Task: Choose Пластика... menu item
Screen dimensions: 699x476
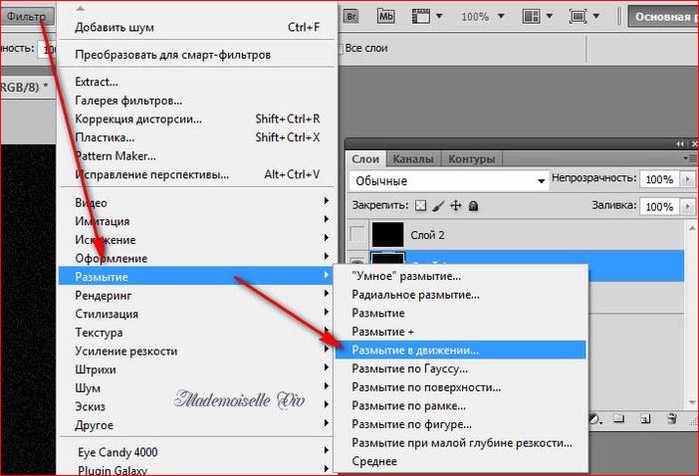Action: (x=197, y=137)
